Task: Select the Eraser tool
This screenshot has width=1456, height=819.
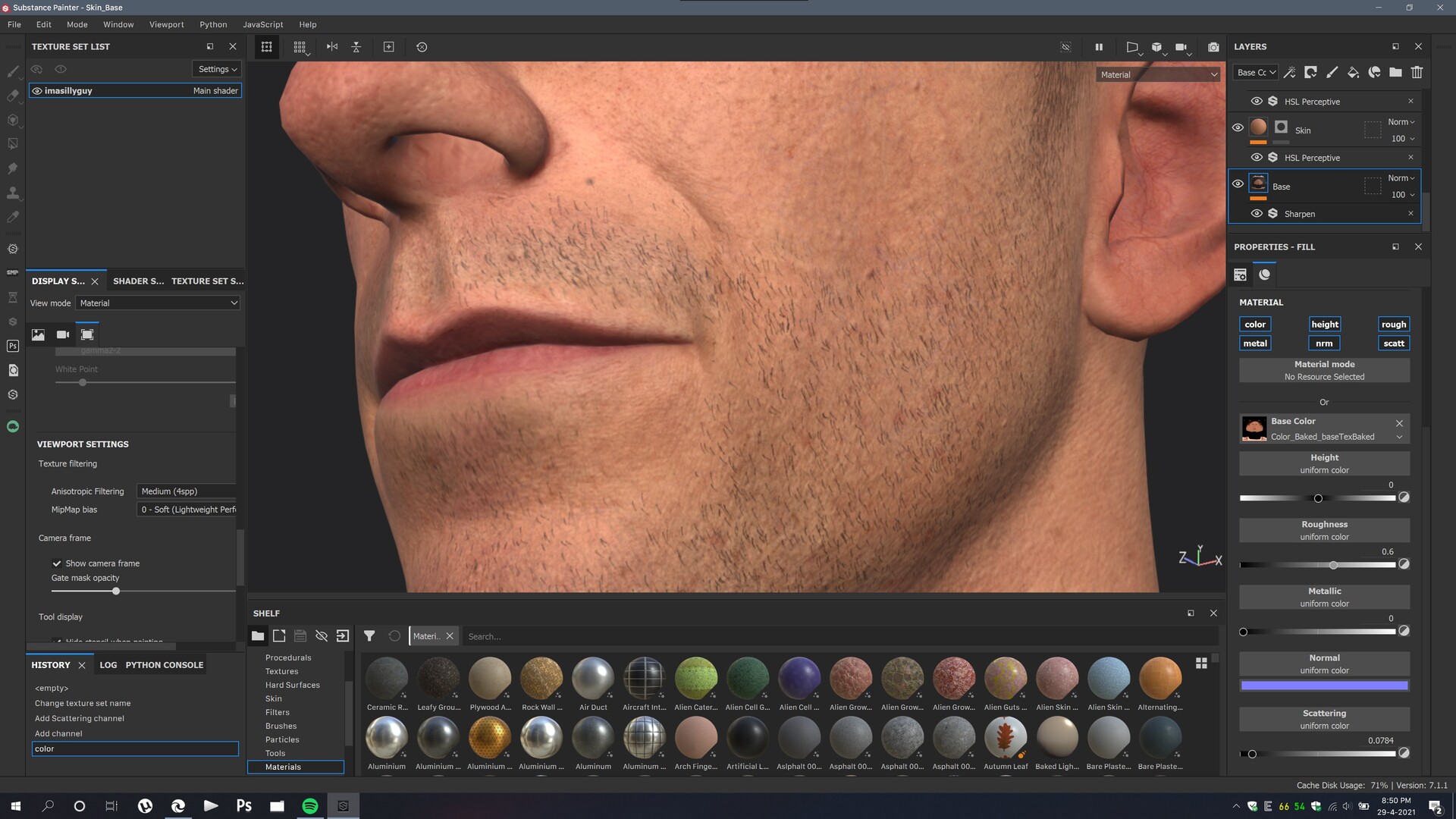Action: pyautogui.click(x=13, y=96)
